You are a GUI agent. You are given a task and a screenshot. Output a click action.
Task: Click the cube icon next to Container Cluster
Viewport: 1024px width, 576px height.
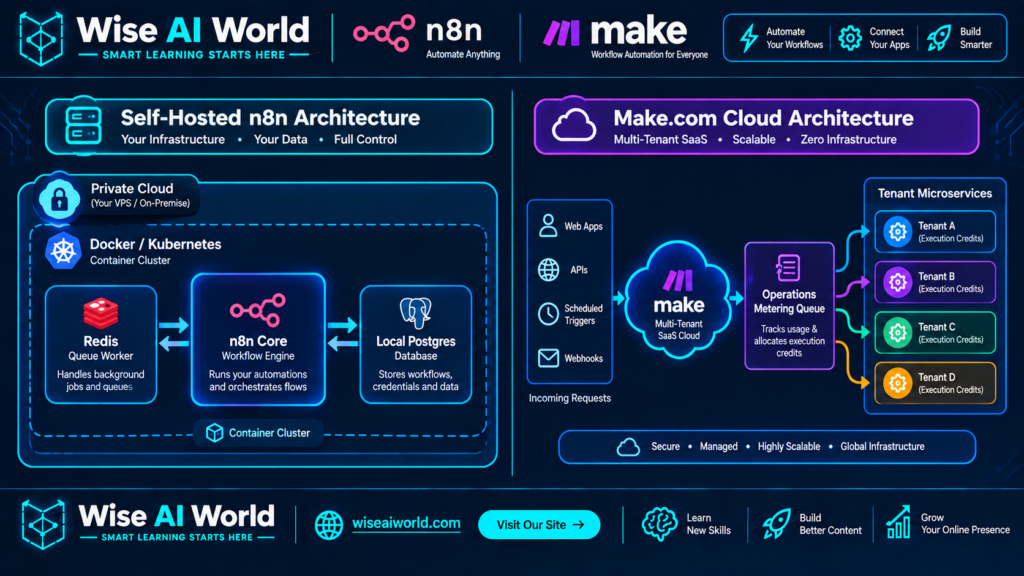(214, 432)
